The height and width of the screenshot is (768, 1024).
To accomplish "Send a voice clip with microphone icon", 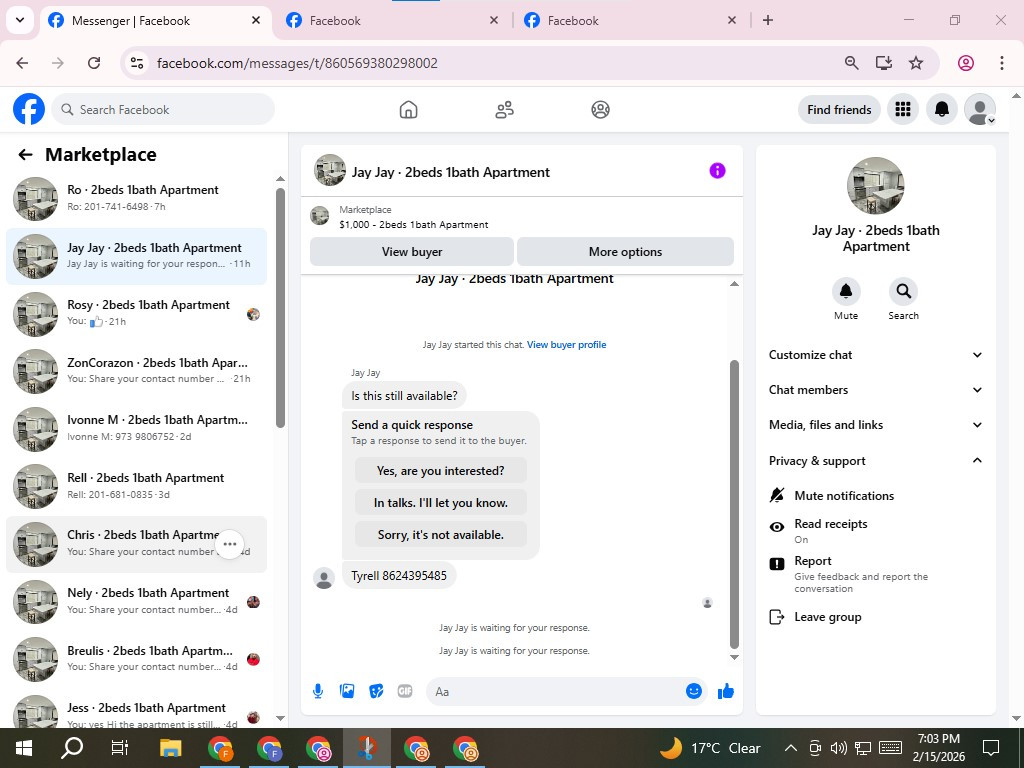I will [x=318, y=691].
